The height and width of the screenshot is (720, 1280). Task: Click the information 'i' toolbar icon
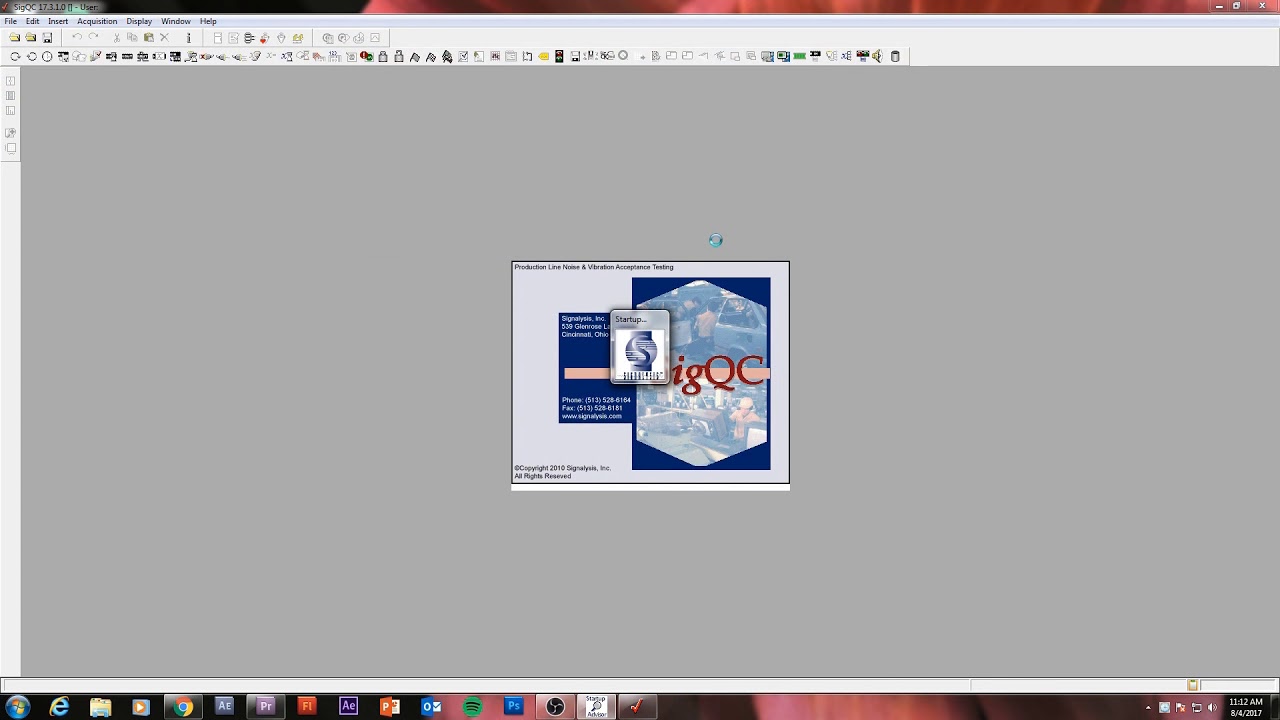[189, 38]
